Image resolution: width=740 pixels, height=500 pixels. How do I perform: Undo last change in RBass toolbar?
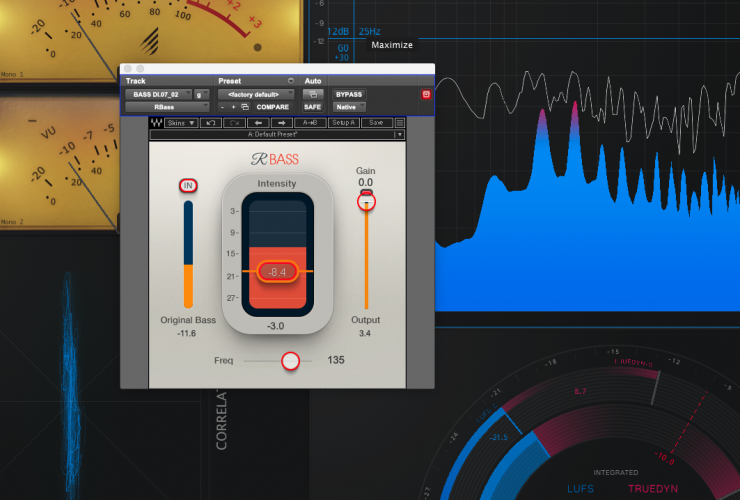[211, 123]
